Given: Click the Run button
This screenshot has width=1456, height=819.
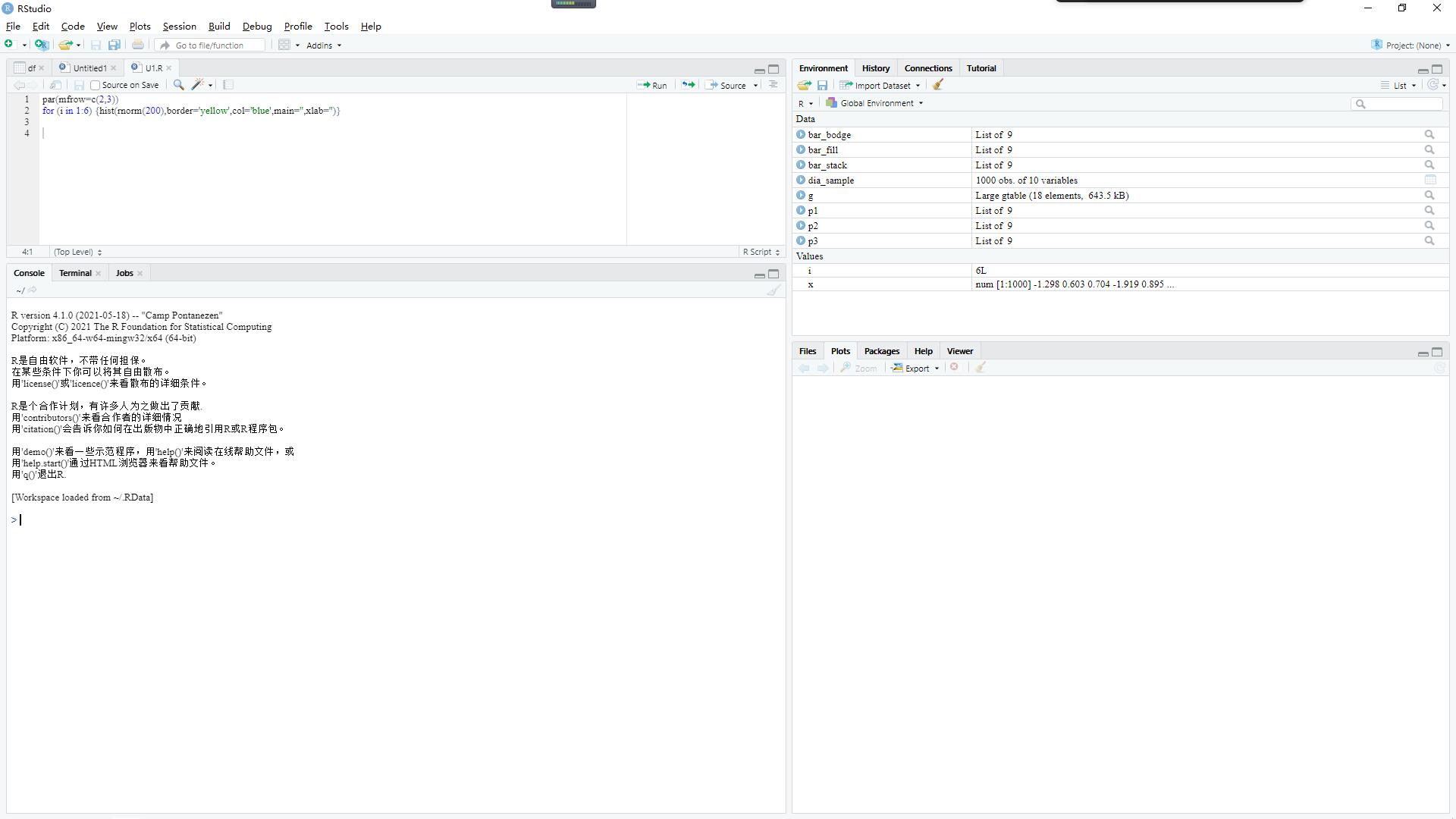Looking at the screenshot, I should [x=653, y=86].
